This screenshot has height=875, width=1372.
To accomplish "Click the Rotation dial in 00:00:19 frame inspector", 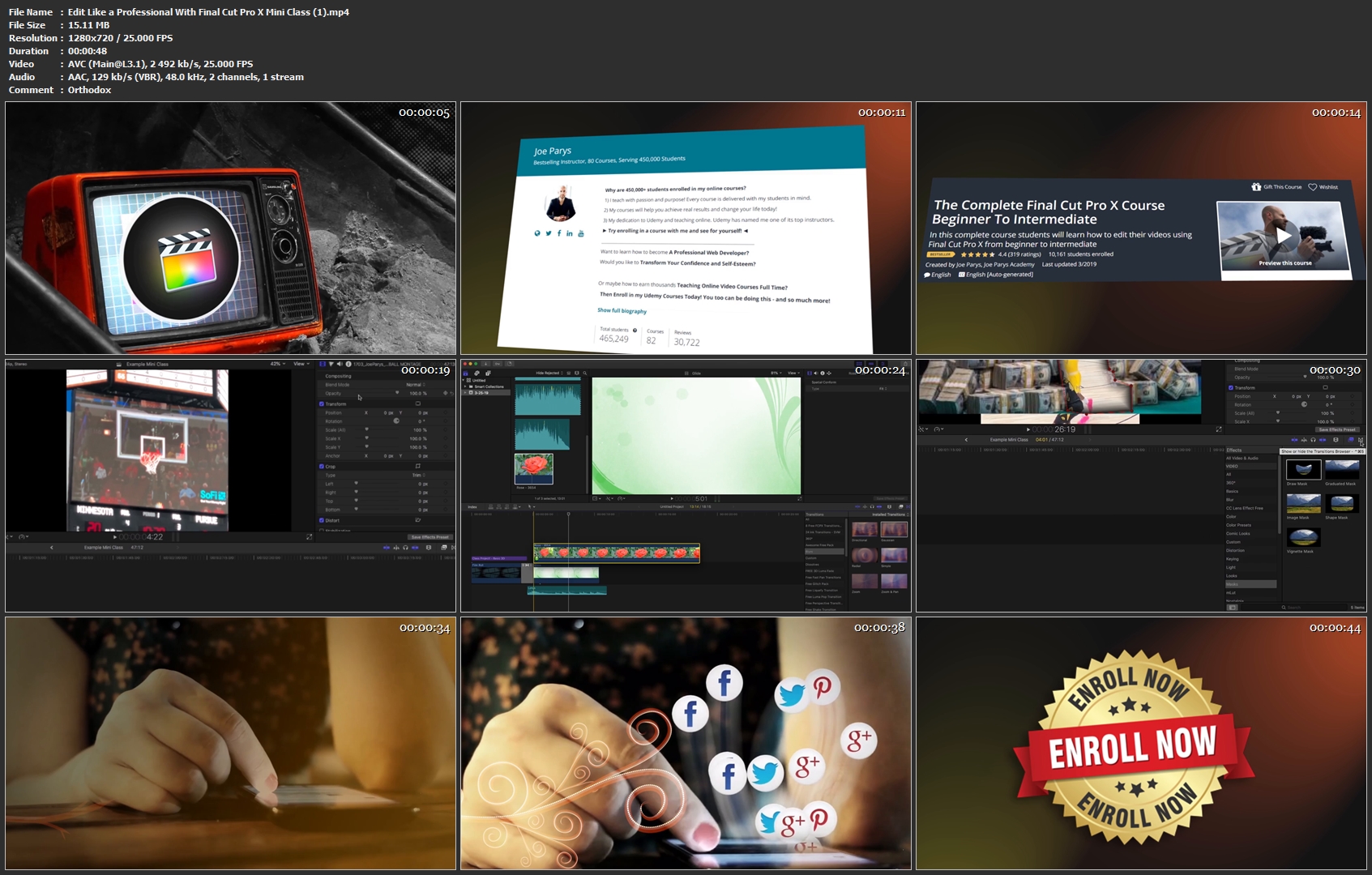I will tap(396, 421).
